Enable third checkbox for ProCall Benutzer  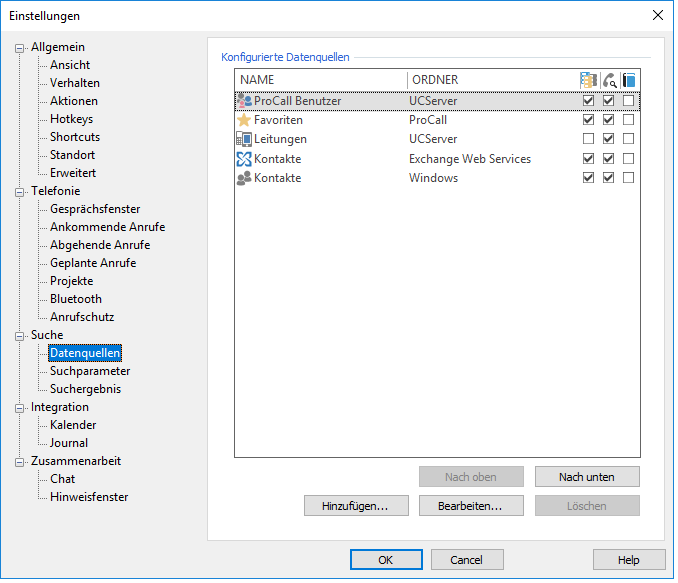[628, 101]
